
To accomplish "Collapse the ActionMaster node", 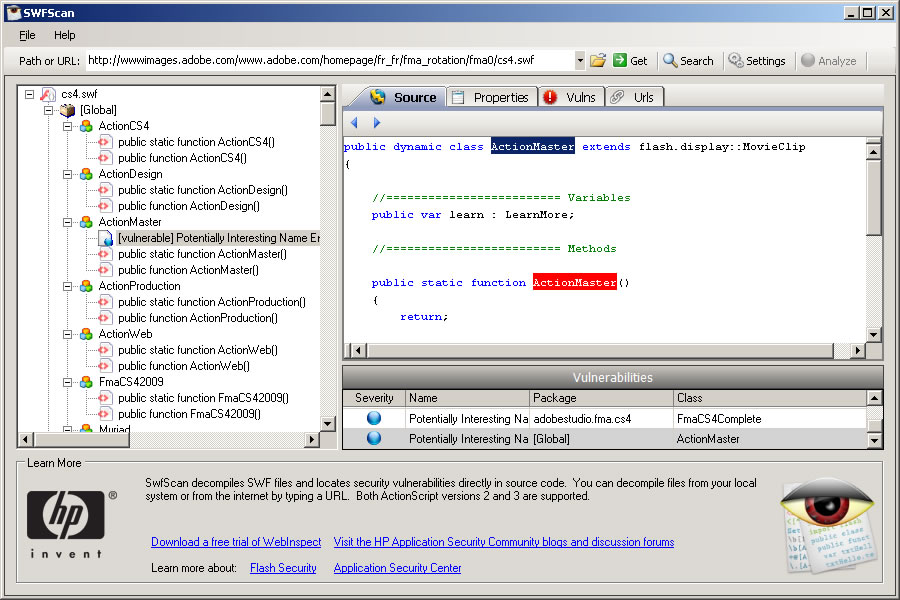I will [67, 222].
